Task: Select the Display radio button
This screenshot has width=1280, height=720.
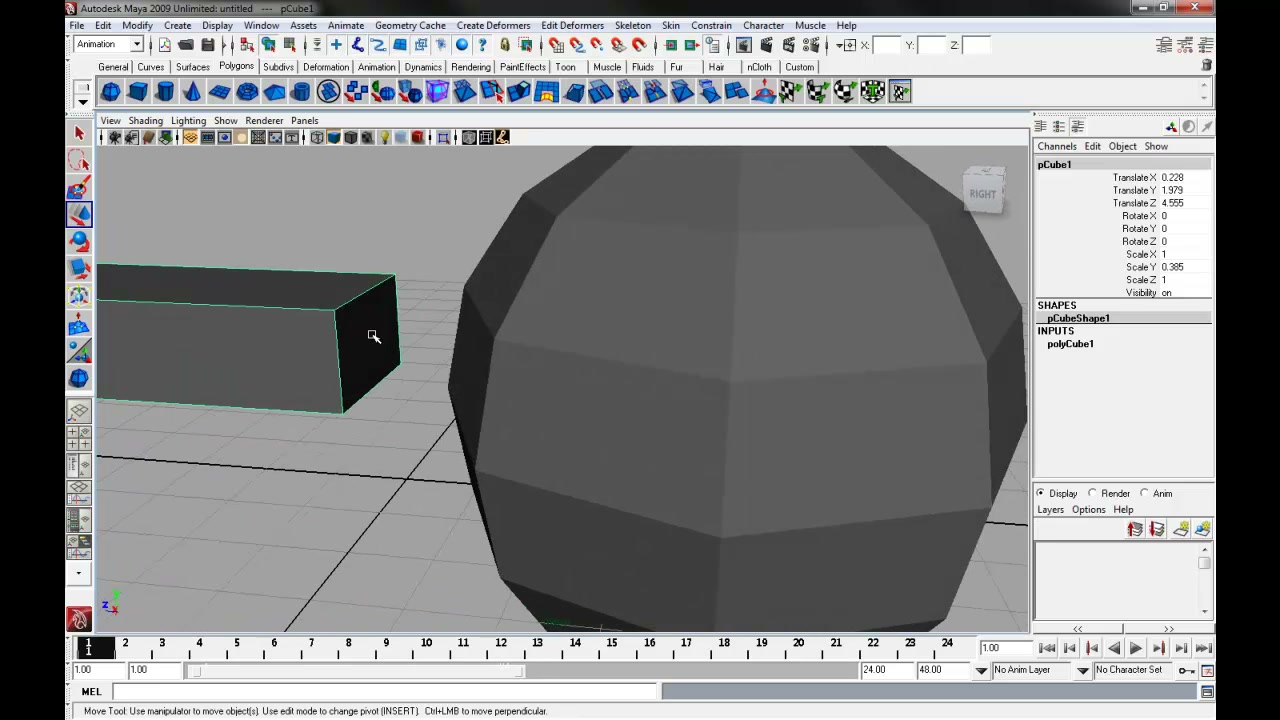Action: [1041, 493]
